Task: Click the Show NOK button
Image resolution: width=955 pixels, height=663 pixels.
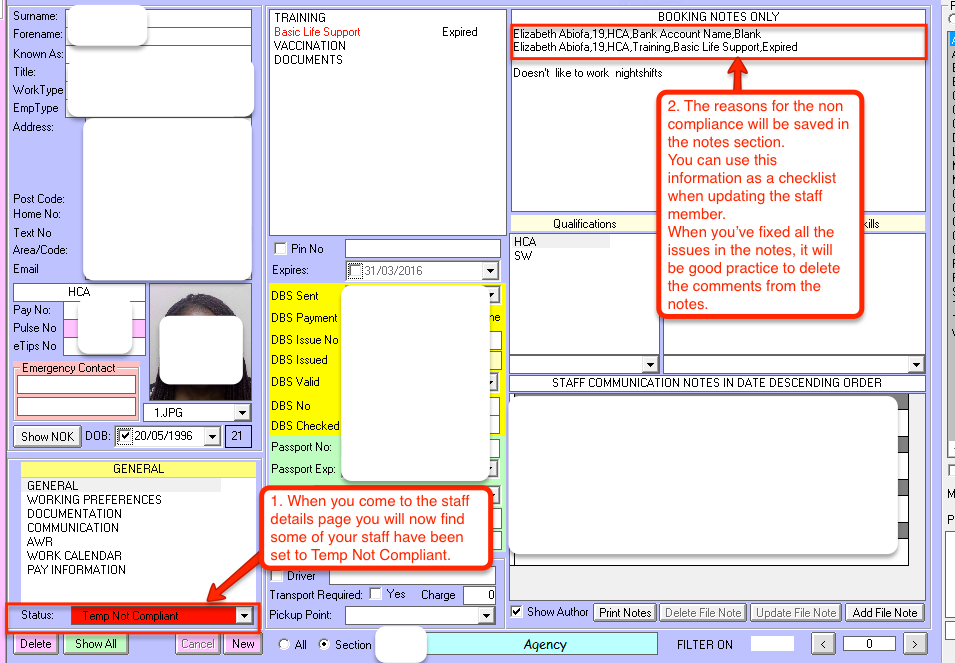Action: click(48, 436)
